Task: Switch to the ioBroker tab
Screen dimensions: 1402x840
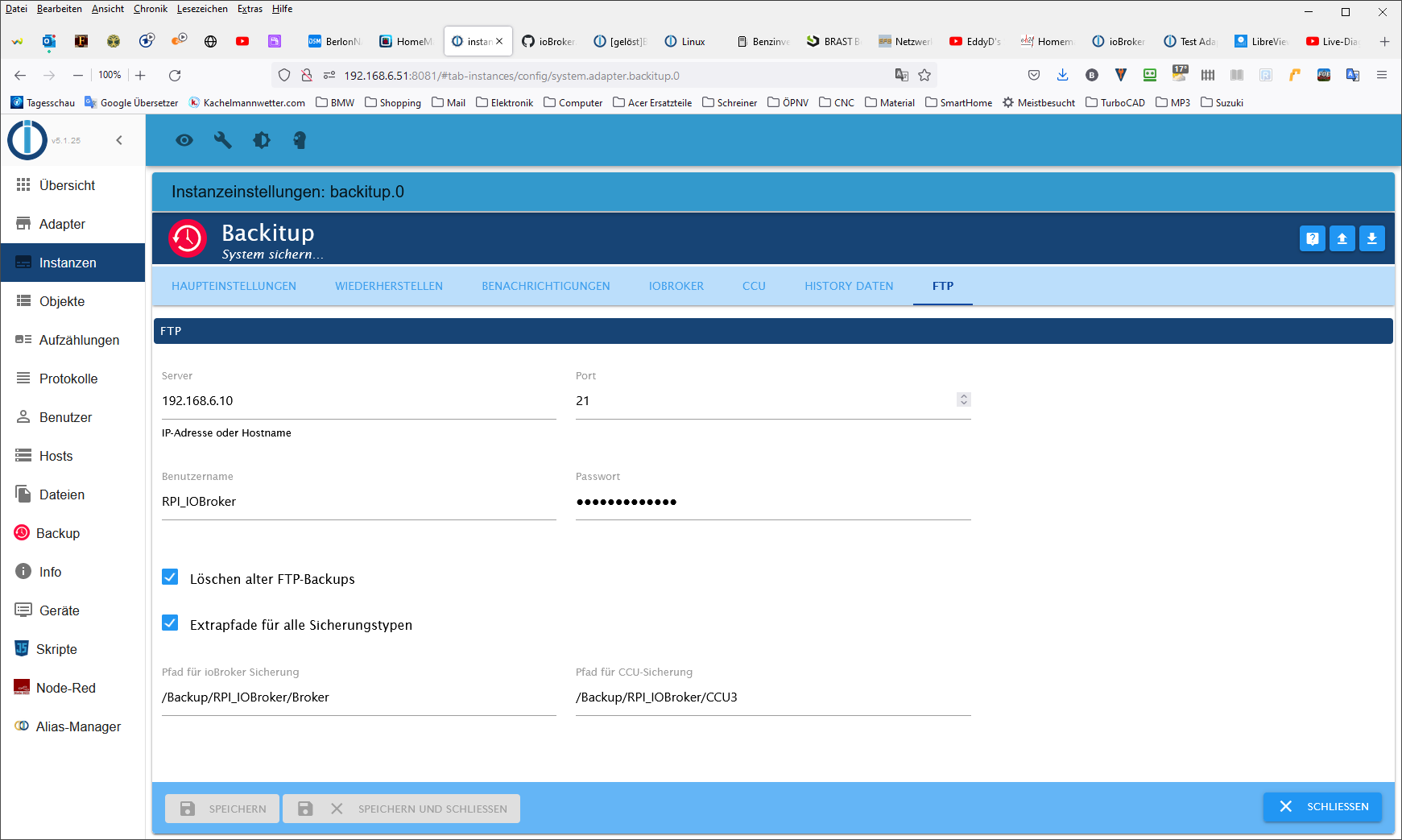Action: pos(676,286)
